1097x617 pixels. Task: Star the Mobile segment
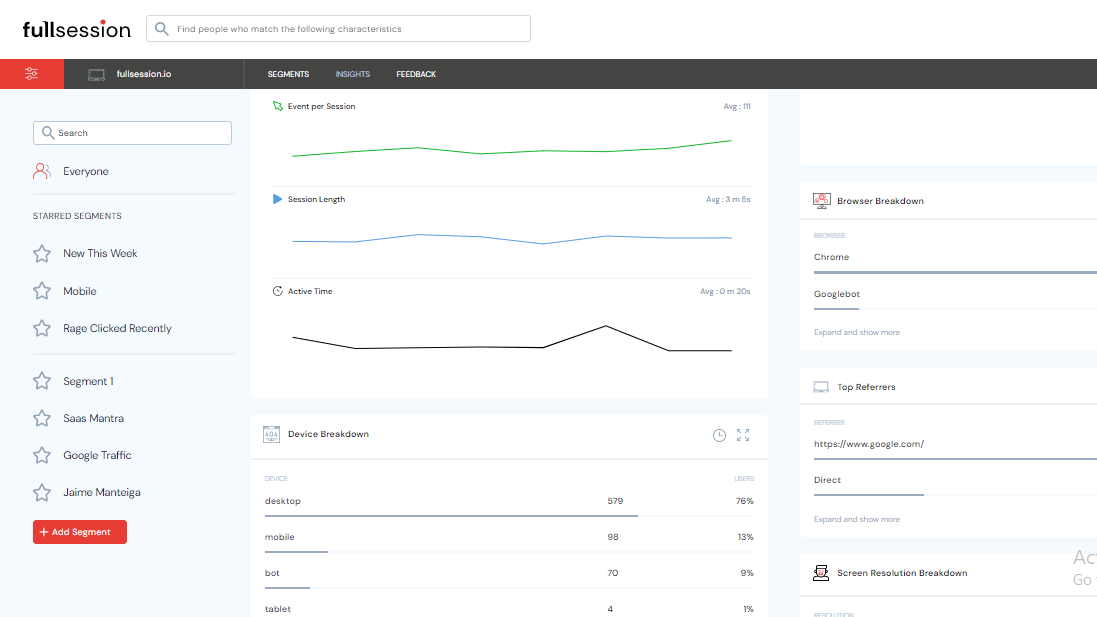pos(41,290)
